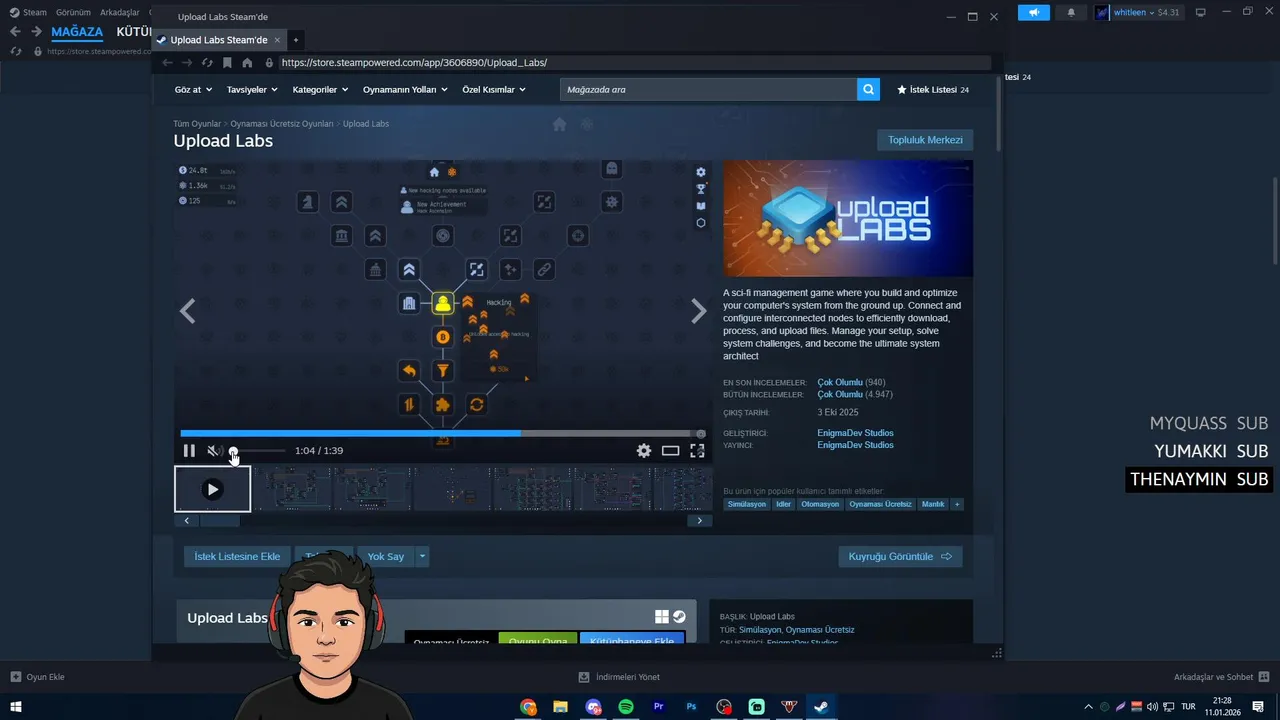Viewport: 1280px width, 720px height.
Task: Click the video progress bar
Action: (x=443, y=433)
